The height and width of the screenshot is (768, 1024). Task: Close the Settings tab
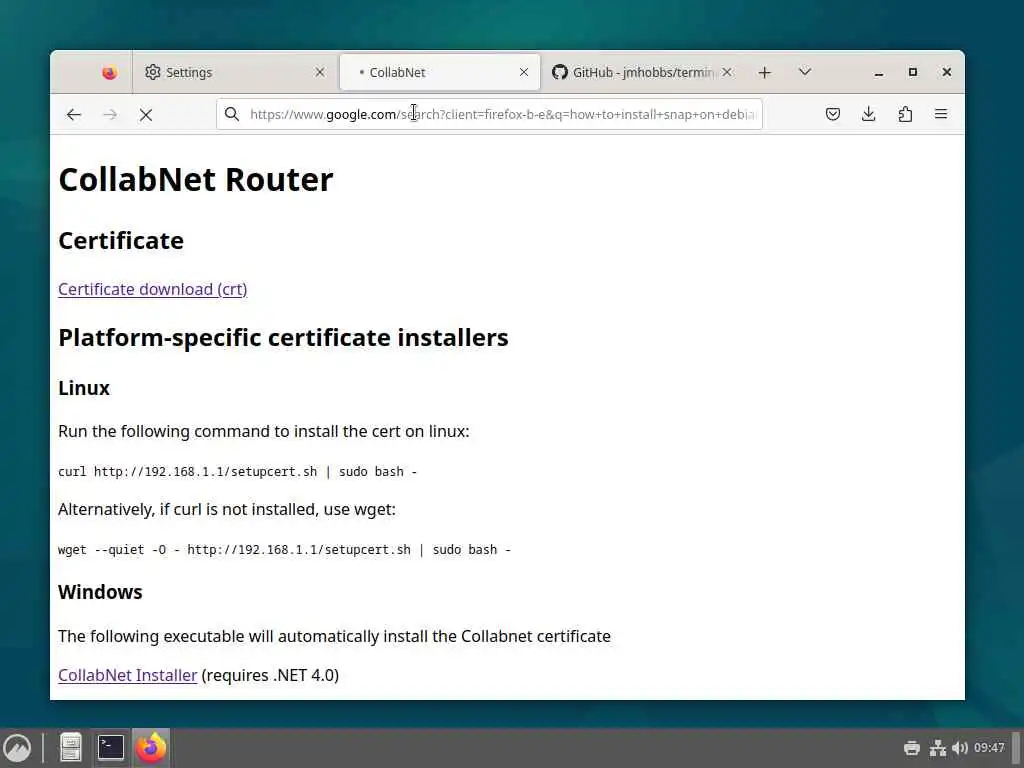click(x=320, y=72)
